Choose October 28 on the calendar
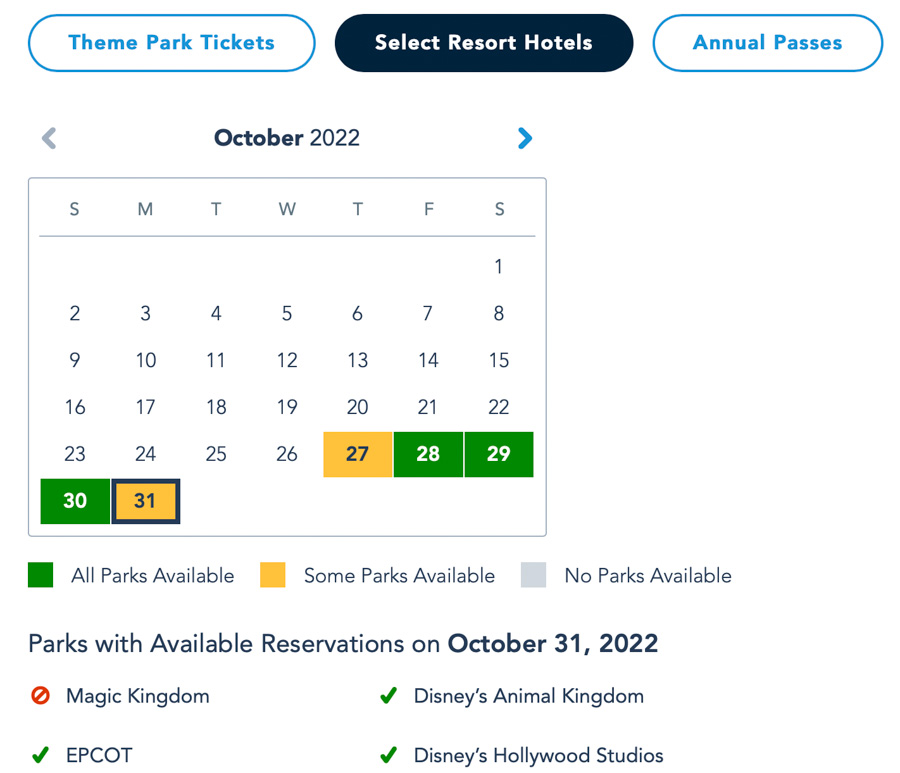900x773 pixels. click(x=428, y=454)
